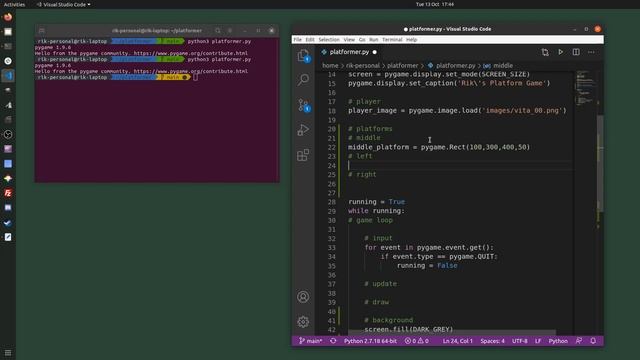The height and width of the screenshot is (360, 640).
Task: Open the Search view in activity bar
Action: [x=303, y=79]
